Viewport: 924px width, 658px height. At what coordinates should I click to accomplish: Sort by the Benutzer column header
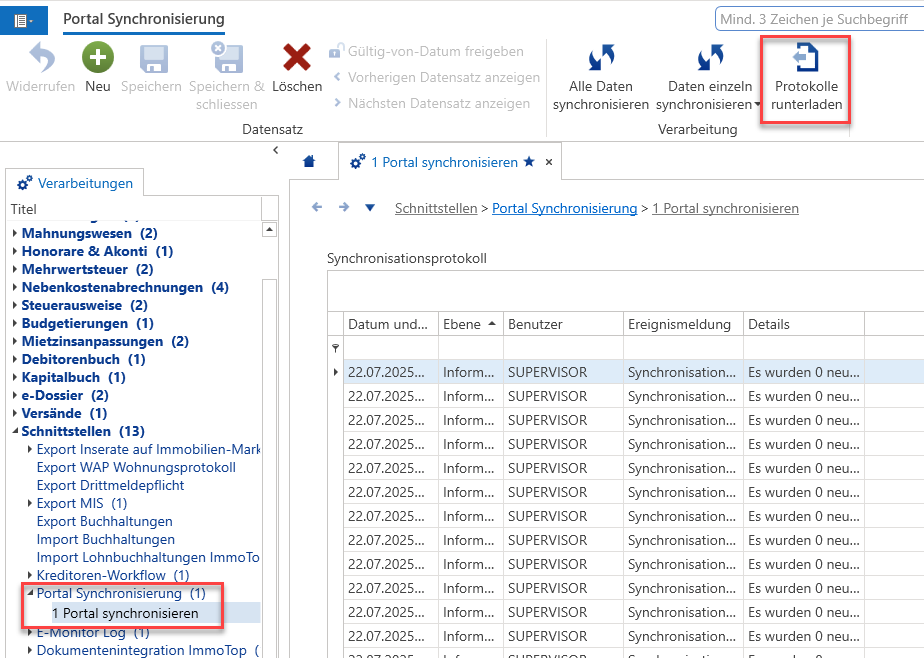click(563, 324)
